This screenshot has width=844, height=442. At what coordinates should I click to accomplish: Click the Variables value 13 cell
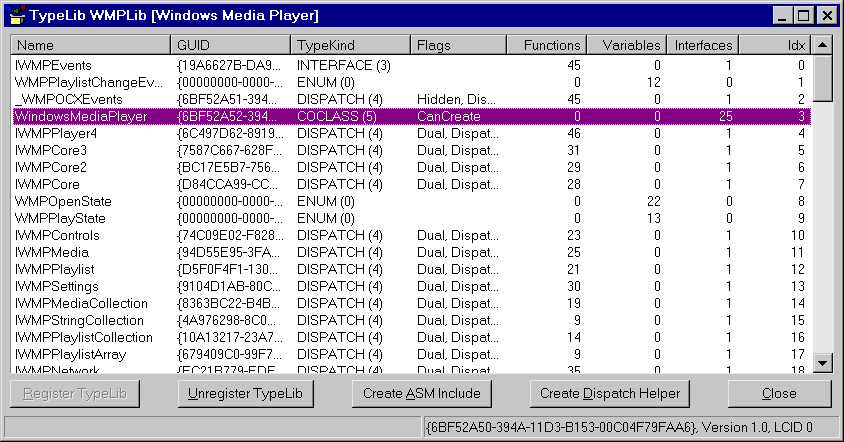653,219
